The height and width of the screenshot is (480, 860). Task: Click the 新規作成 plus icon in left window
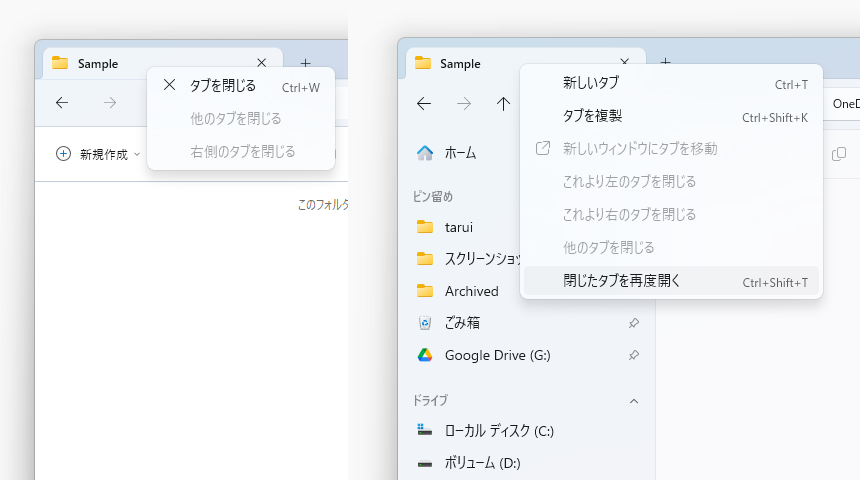click(63, 154)
